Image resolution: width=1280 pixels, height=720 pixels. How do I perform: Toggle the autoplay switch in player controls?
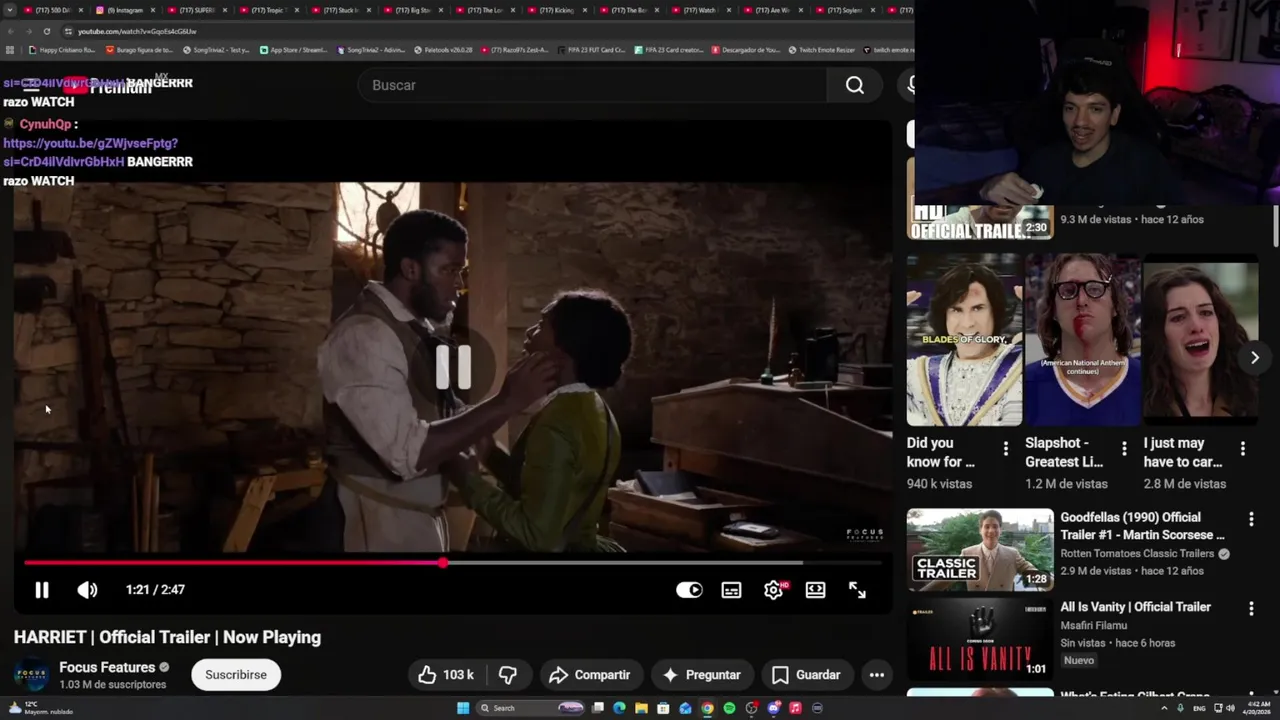click(x=689, y=590)
